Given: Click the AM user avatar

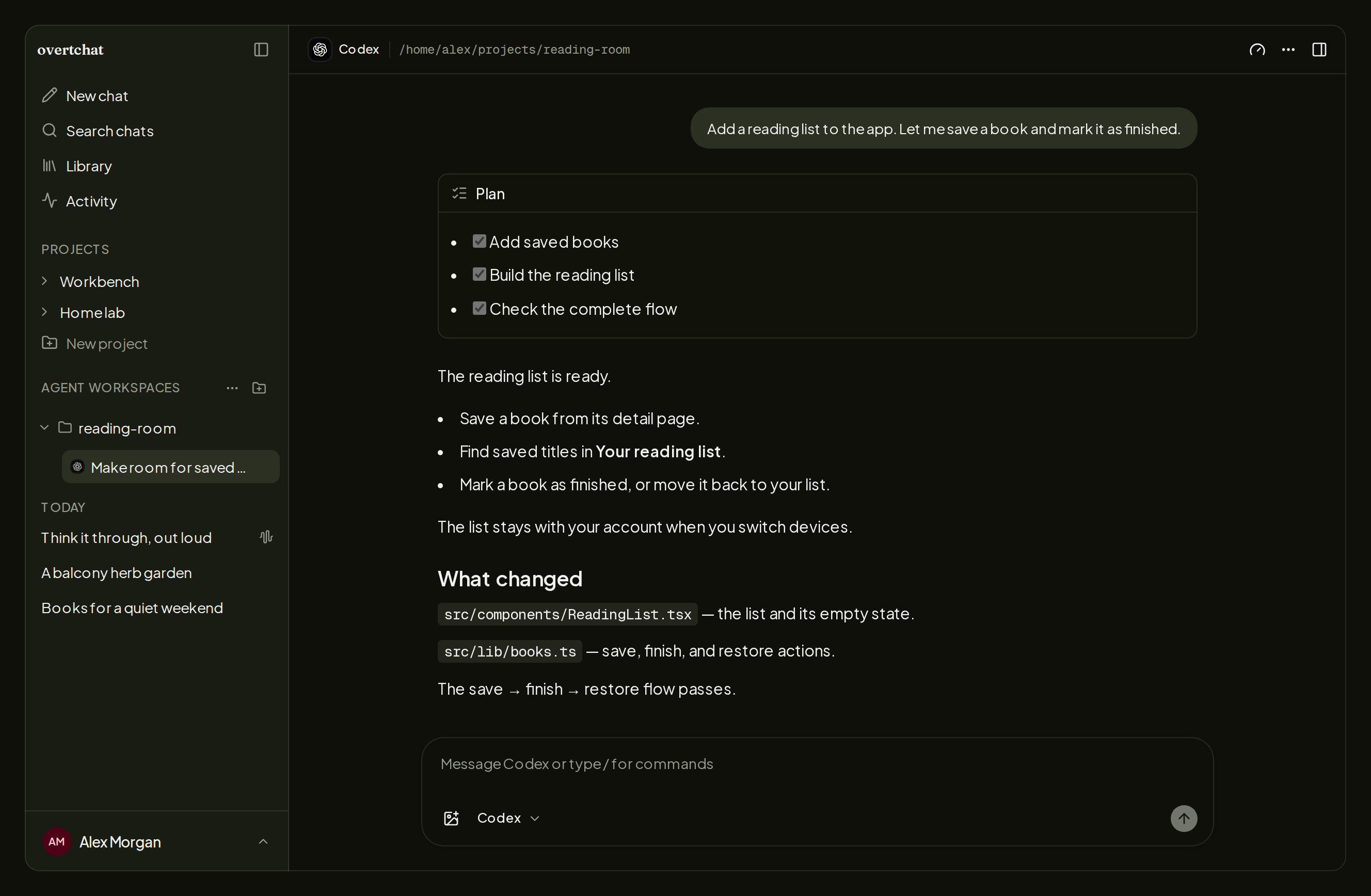Looking at the screenshot, I should click(x=56, y=841).
